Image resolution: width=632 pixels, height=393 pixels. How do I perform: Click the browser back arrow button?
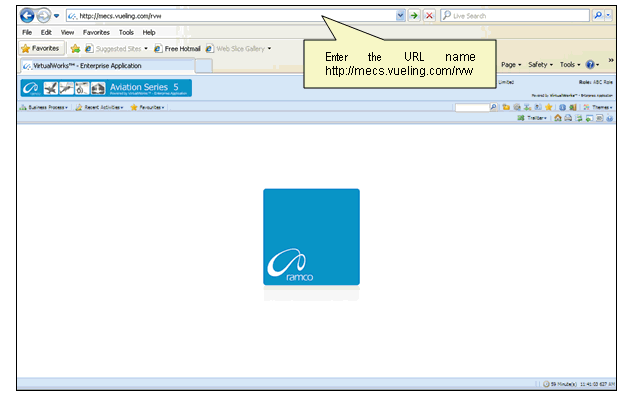pos(27,16)
